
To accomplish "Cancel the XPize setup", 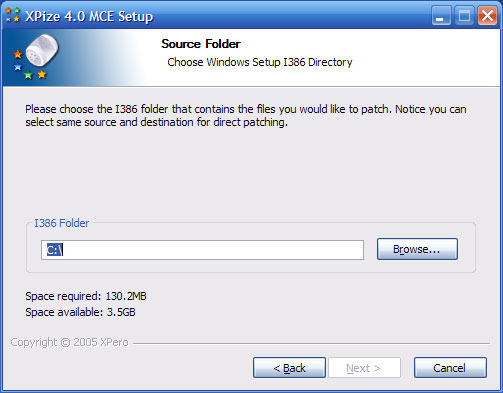I will [450, 368].
